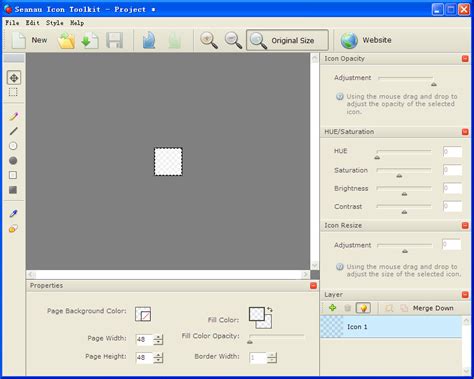Click the import icon with green arrow
Screen dimensions: 474x379
[90, 41]
